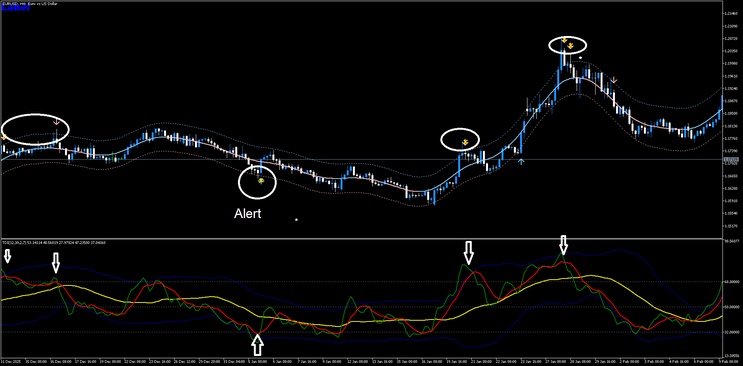This screenshot has width=743, height=366.
Task: Click the 32.0000 level label in the TDI scale
Action: point(733,332)
